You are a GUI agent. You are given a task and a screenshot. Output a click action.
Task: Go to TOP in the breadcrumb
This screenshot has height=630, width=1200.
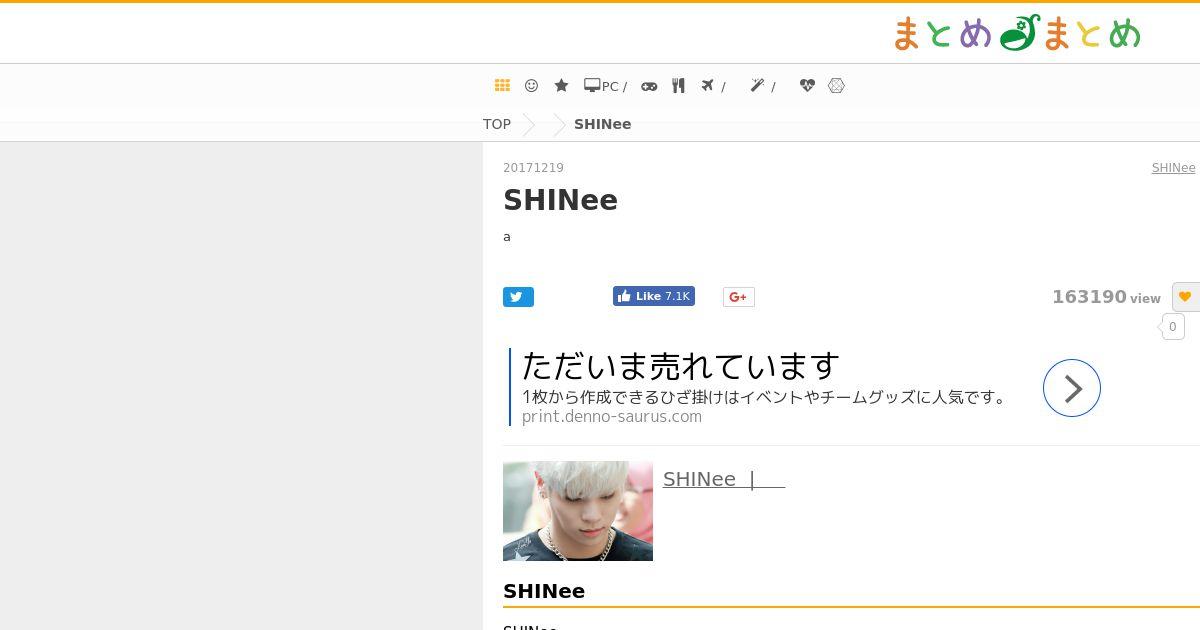pyautogui.click(x=497, y=124)
